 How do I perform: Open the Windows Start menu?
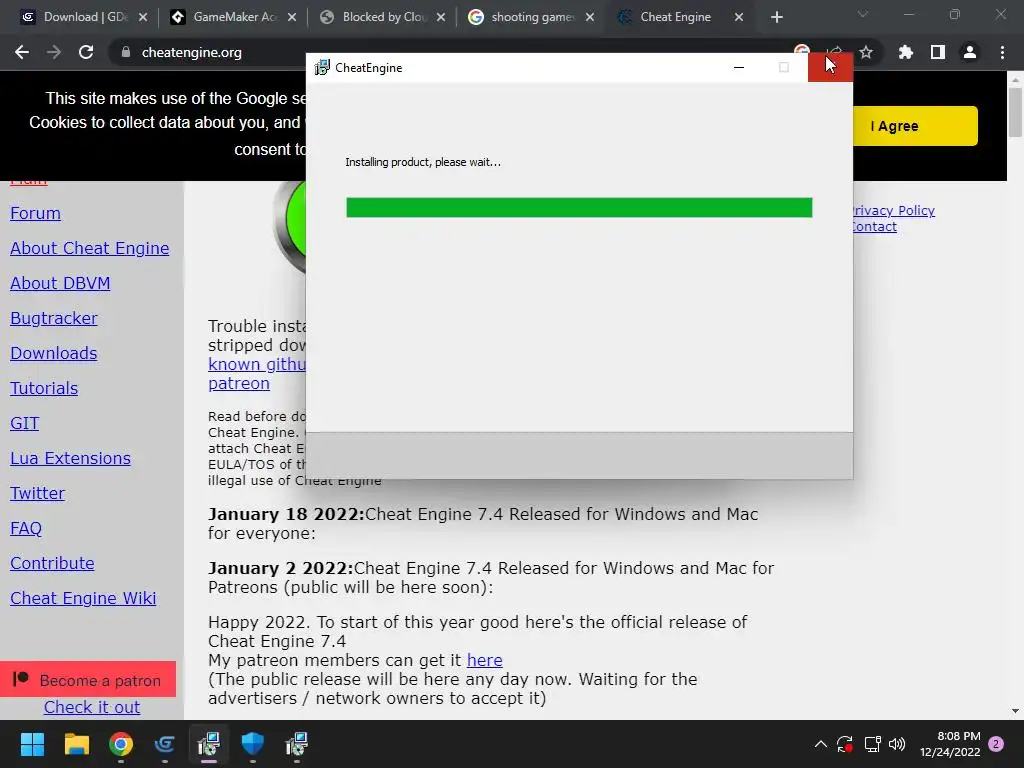[32, 744]
